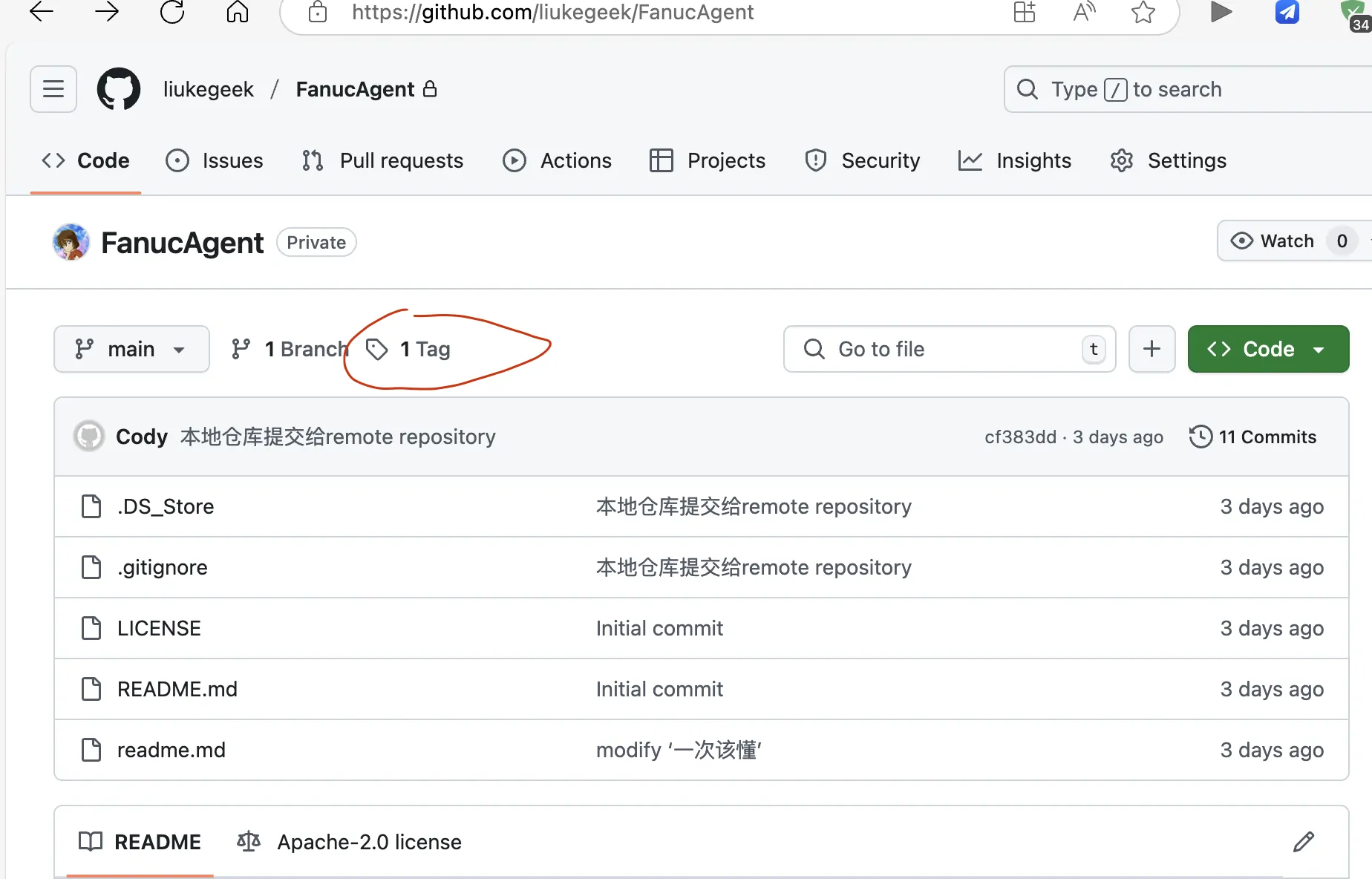Image resolution: width=1372 pixels, height=879 pixels.
Task: Expand the green Code clone dropdown
Action: tap(1268, 349)
